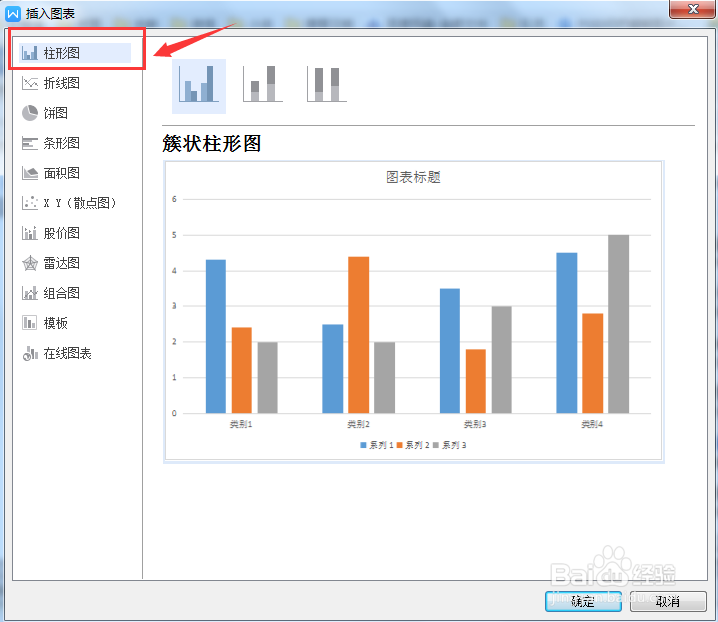
Task: Open the 条形图 category label
Action: (62, 143)
